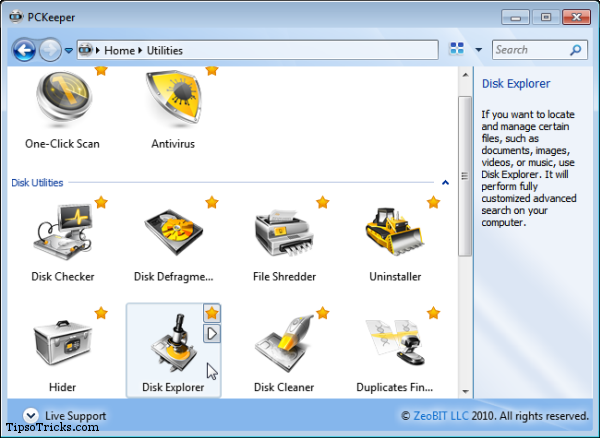Click the PCKeeper title bar icon

[16, 17]
